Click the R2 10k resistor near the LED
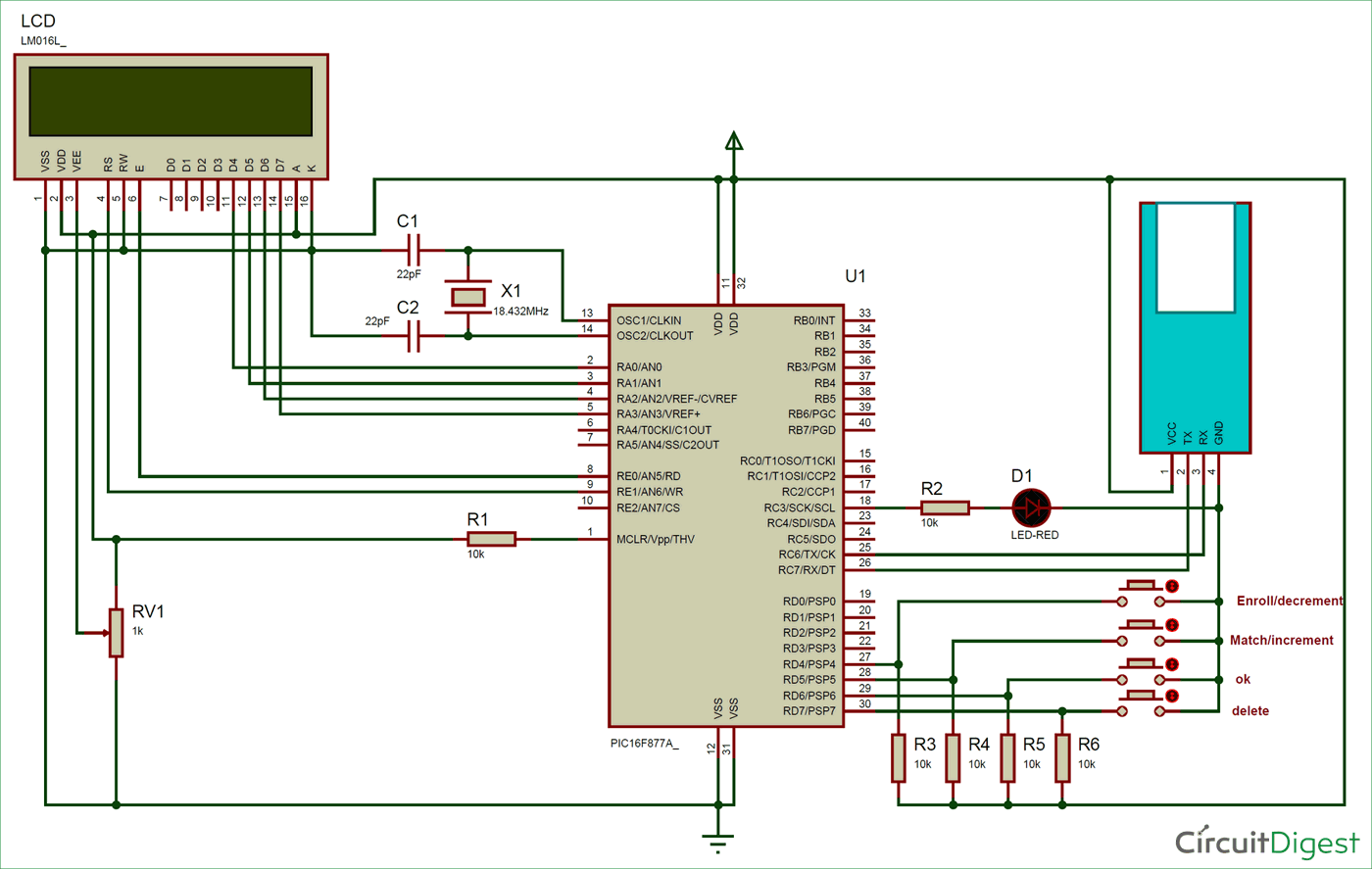The image size is (1372, 869). (943, 507)
